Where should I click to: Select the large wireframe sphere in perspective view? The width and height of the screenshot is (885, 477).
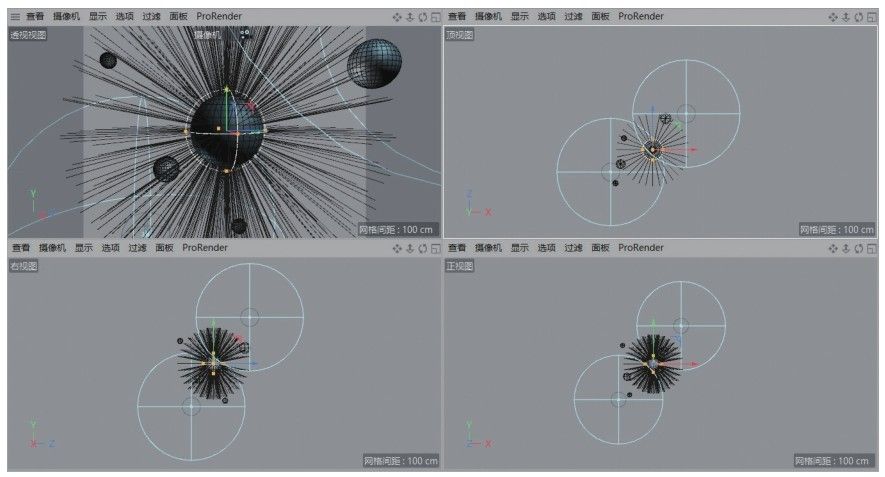point(375,63)
